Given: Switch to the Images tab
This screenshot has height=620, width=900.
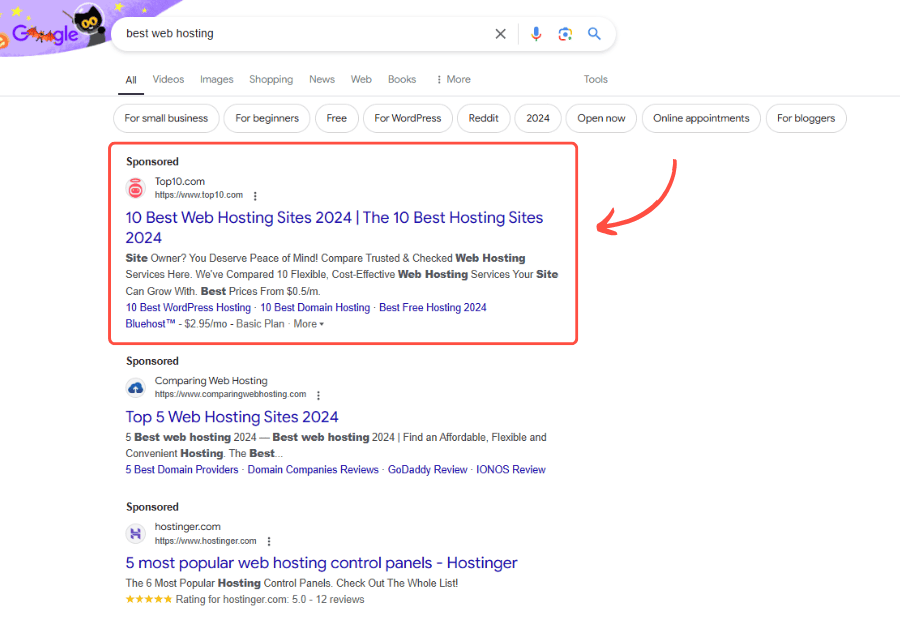Looking at the screenshot, I should pos(216,79).
